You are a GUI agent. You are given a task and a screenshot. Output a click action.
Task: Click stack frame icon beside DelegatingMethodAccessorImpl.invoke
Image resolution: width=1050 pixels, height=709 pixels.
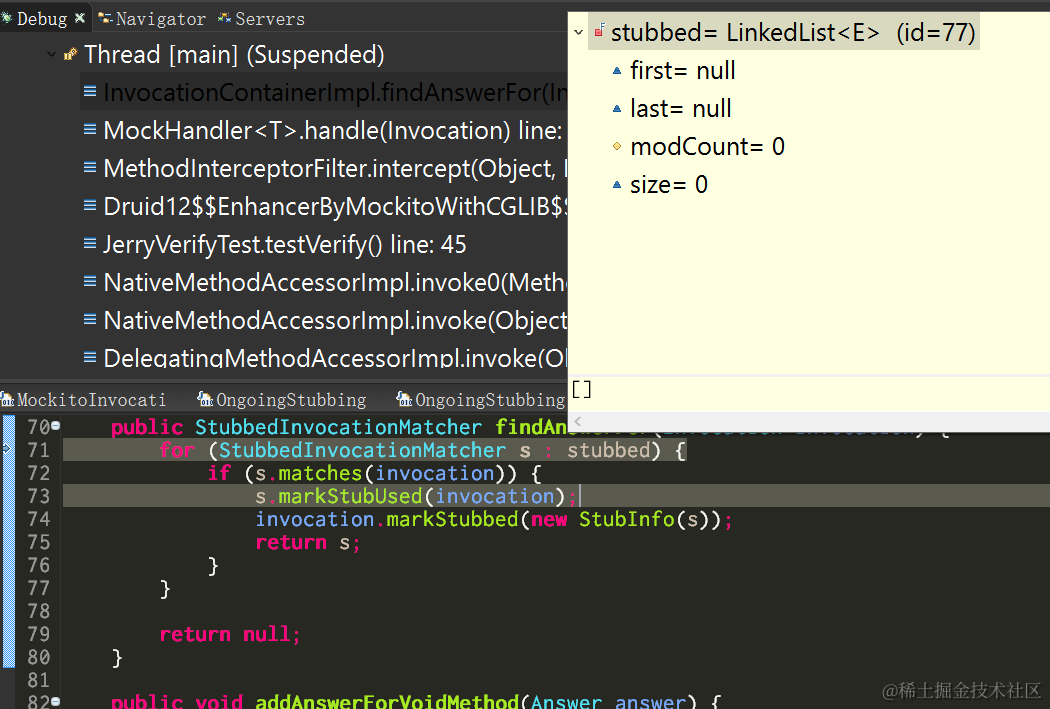tap(90, 358)
